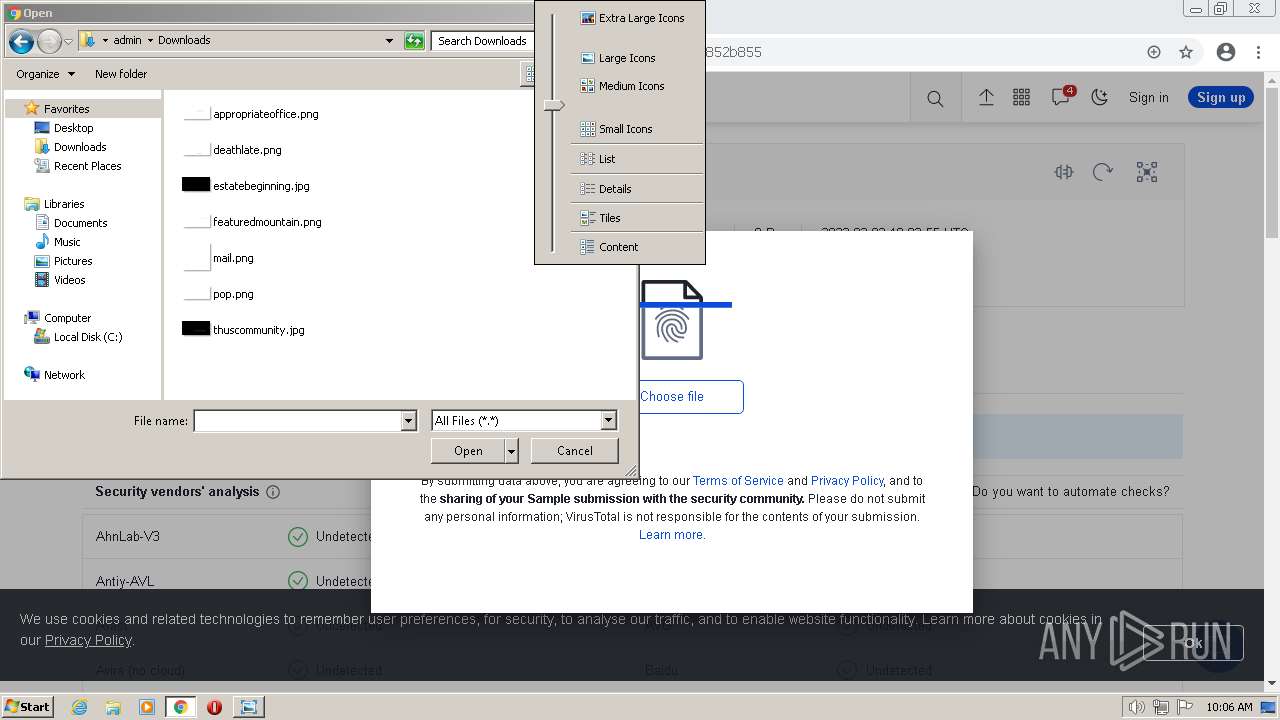This screenshot has width=1280, height=720.
Task: Expand the Open button dropdown arrow
Action: 512,451
